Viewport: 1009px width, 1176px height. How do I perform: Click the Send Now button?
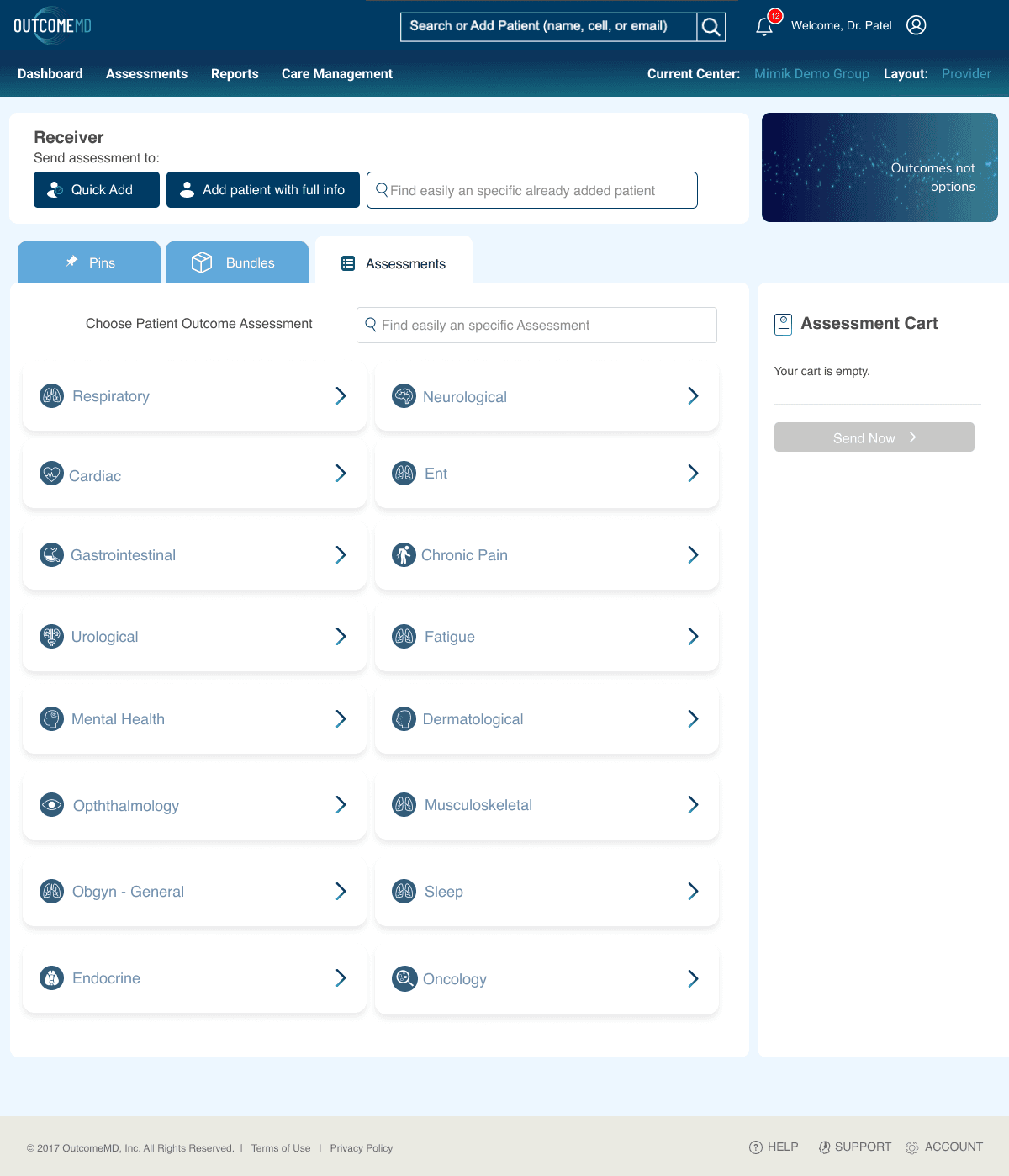tap(874, 437)
